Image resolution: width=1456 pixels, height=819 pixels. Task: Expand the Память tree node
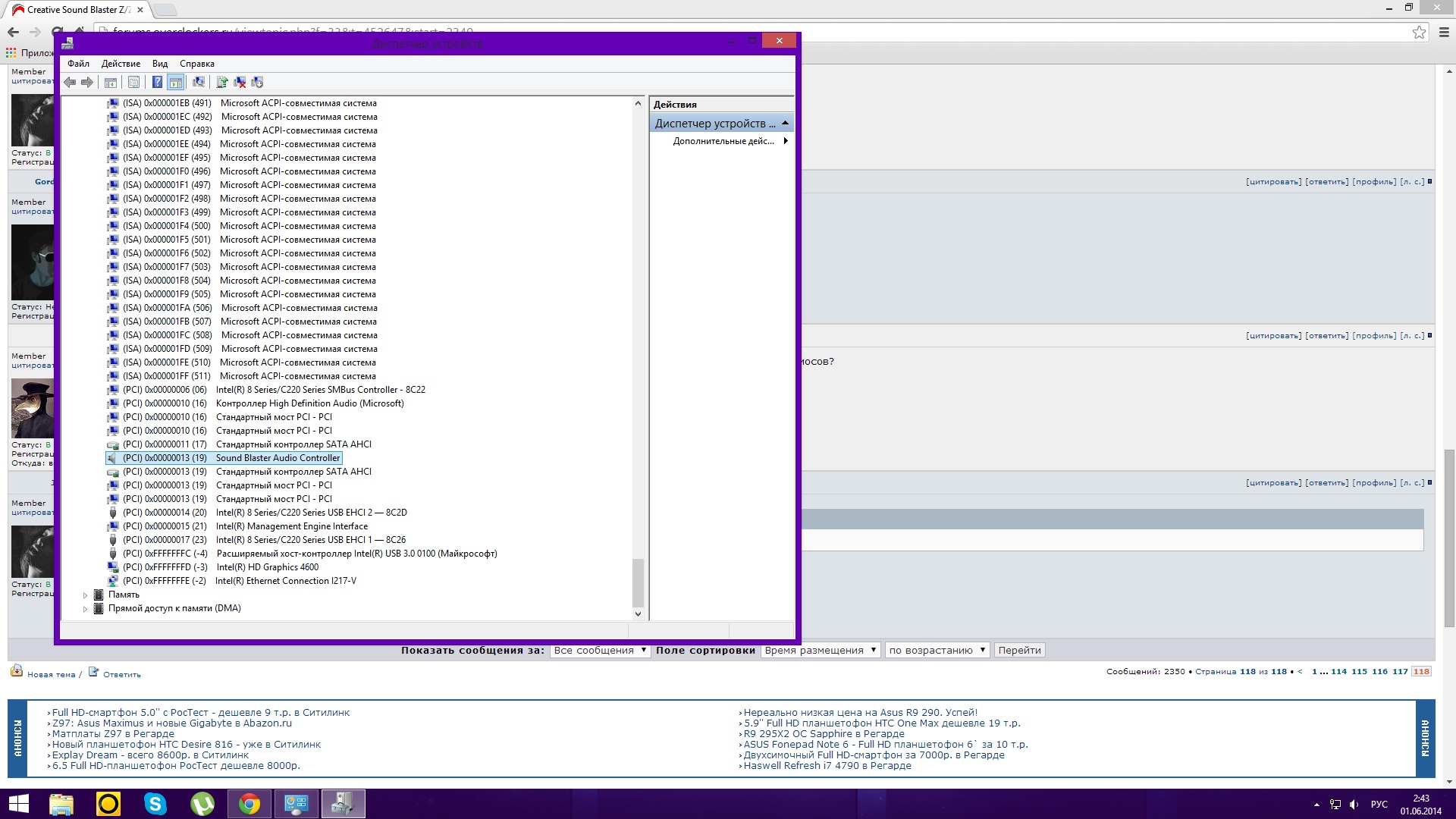pos(85,595)
